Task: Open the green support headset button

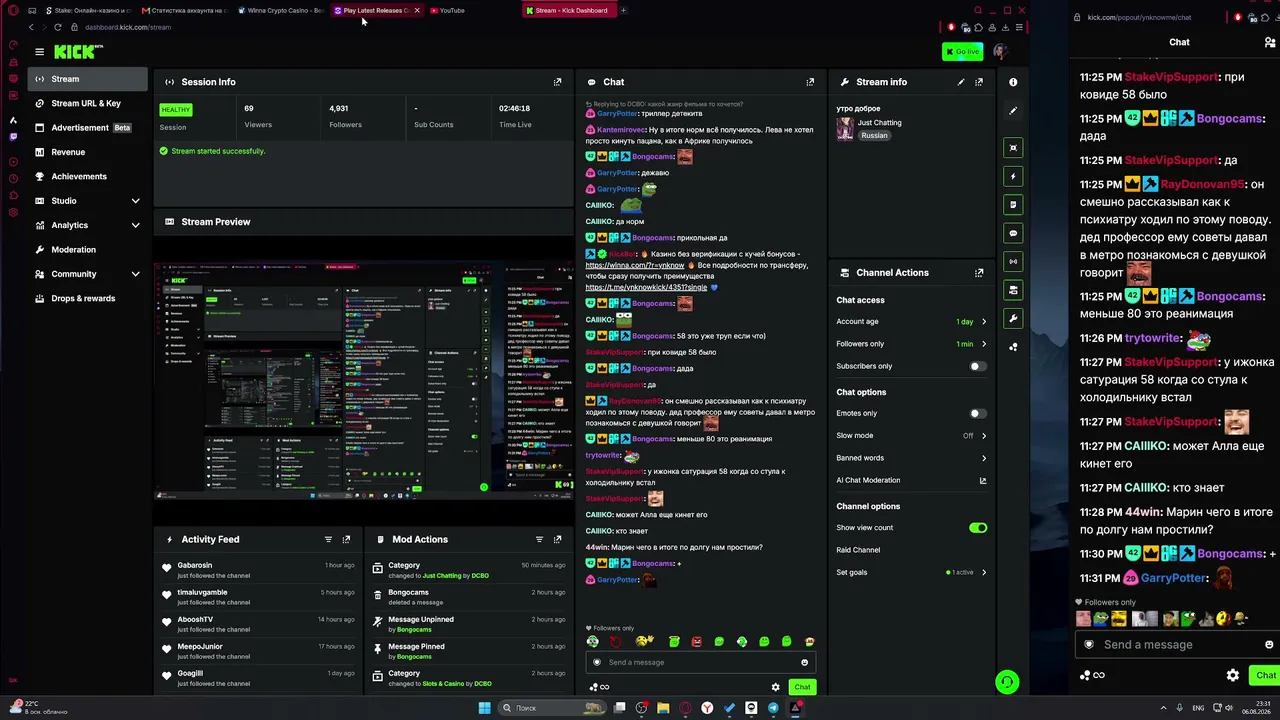Action: click(1007, 682)
